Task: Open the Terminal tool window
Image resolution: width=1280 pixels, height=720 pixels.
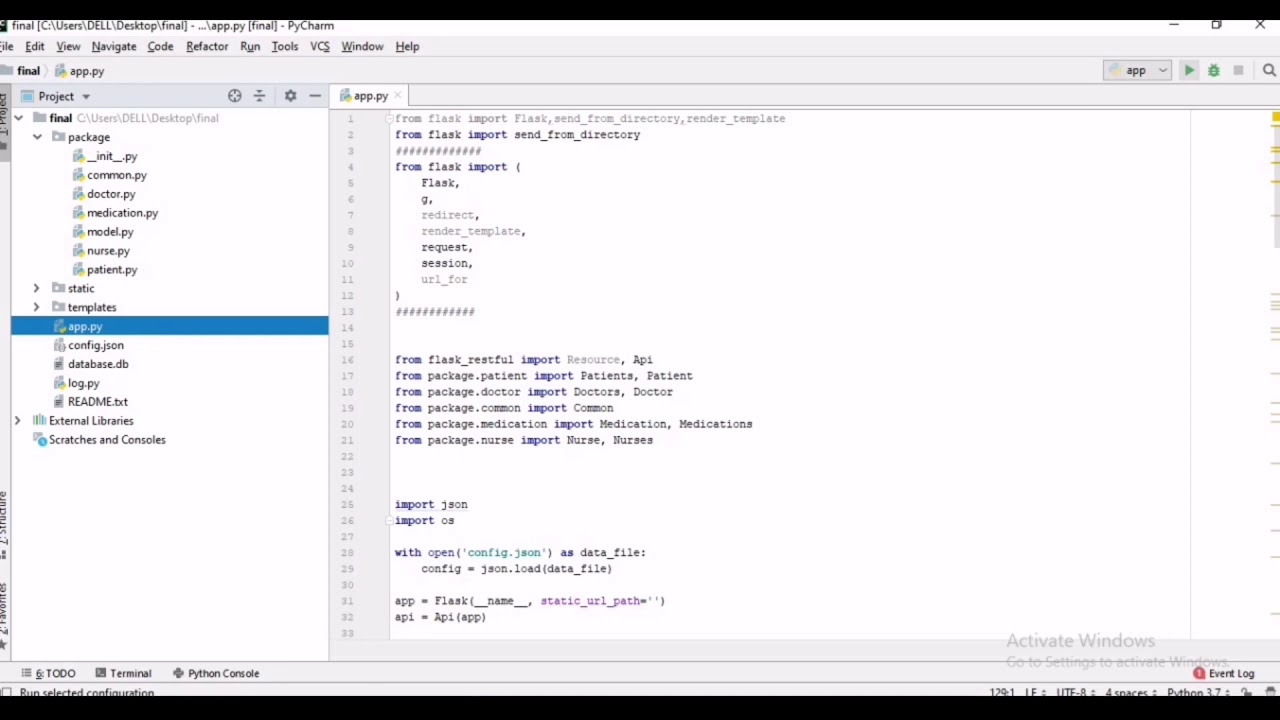Action: pos(122,673)
